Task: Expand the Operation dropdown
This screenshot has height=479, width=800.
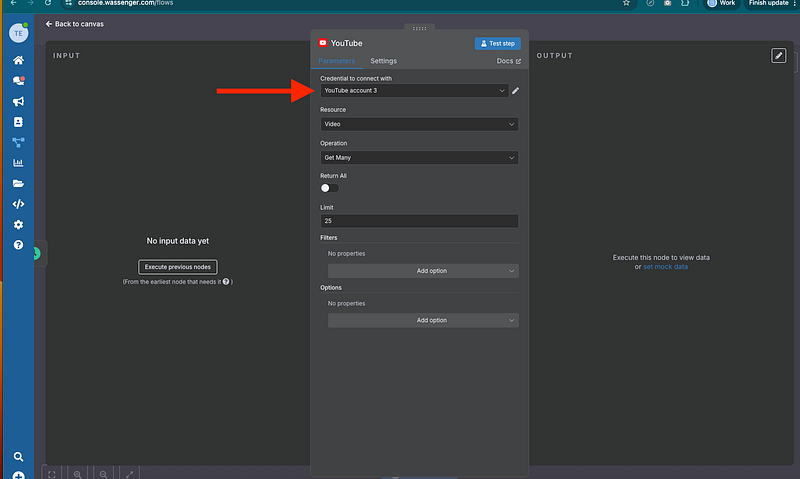Action: 419,157
